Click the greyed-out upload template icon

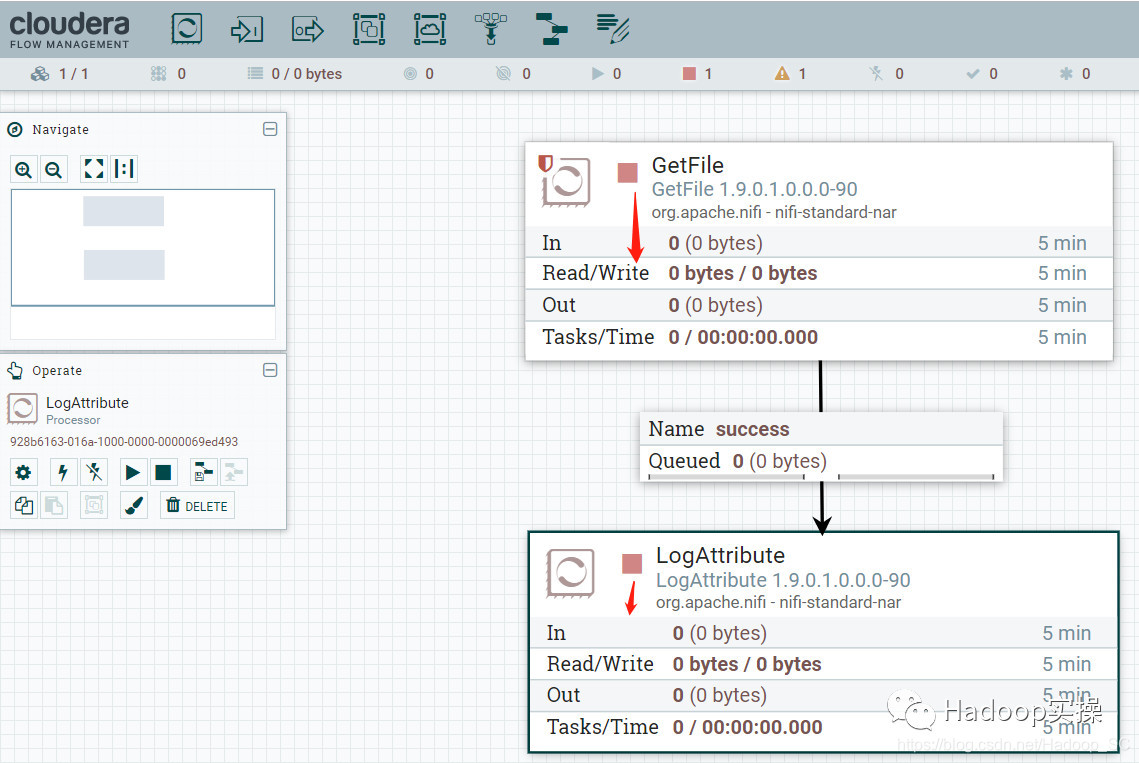coord(234,472)
